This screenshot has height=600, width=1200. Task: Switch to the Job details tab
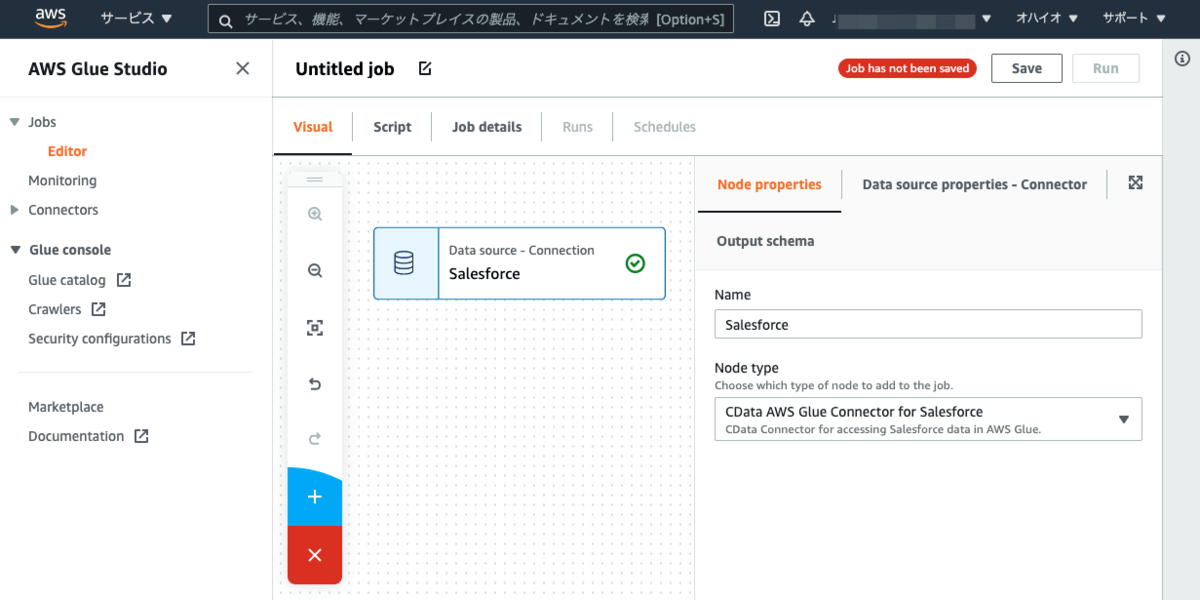[487, 127]
